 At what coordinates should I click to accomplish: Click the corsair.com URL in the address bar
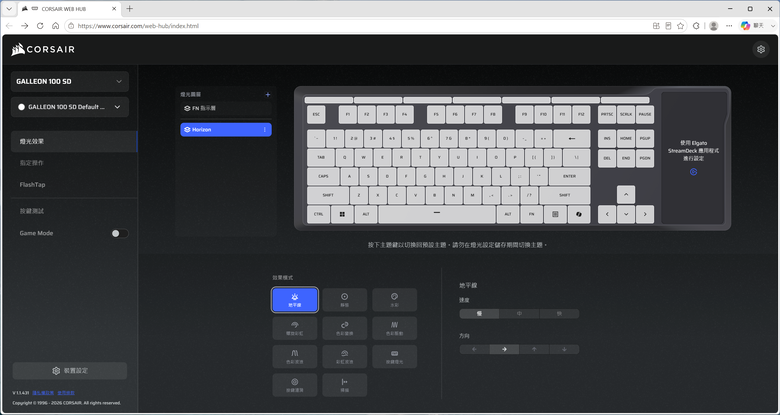138,25
